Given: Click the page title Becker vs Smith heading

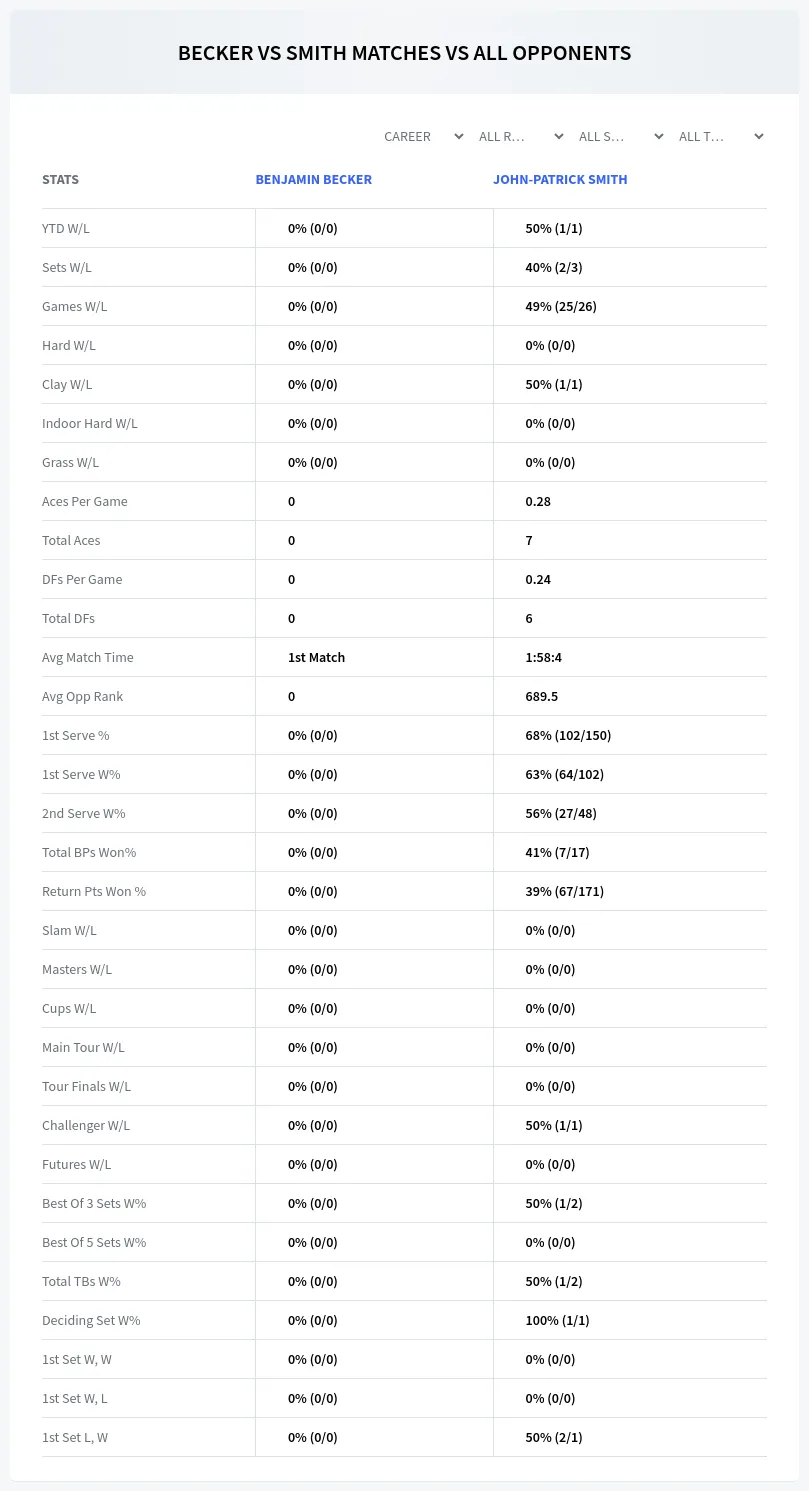Looking at the screenshot, I should [404, 53].
